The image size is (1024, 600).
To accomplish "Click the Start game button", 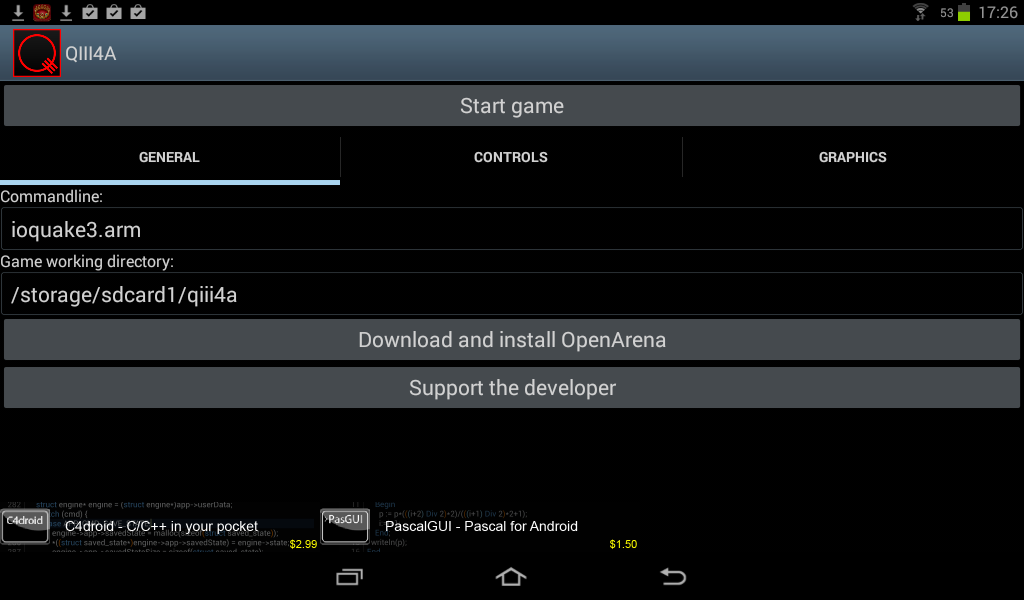I will [x=512, y=106].
